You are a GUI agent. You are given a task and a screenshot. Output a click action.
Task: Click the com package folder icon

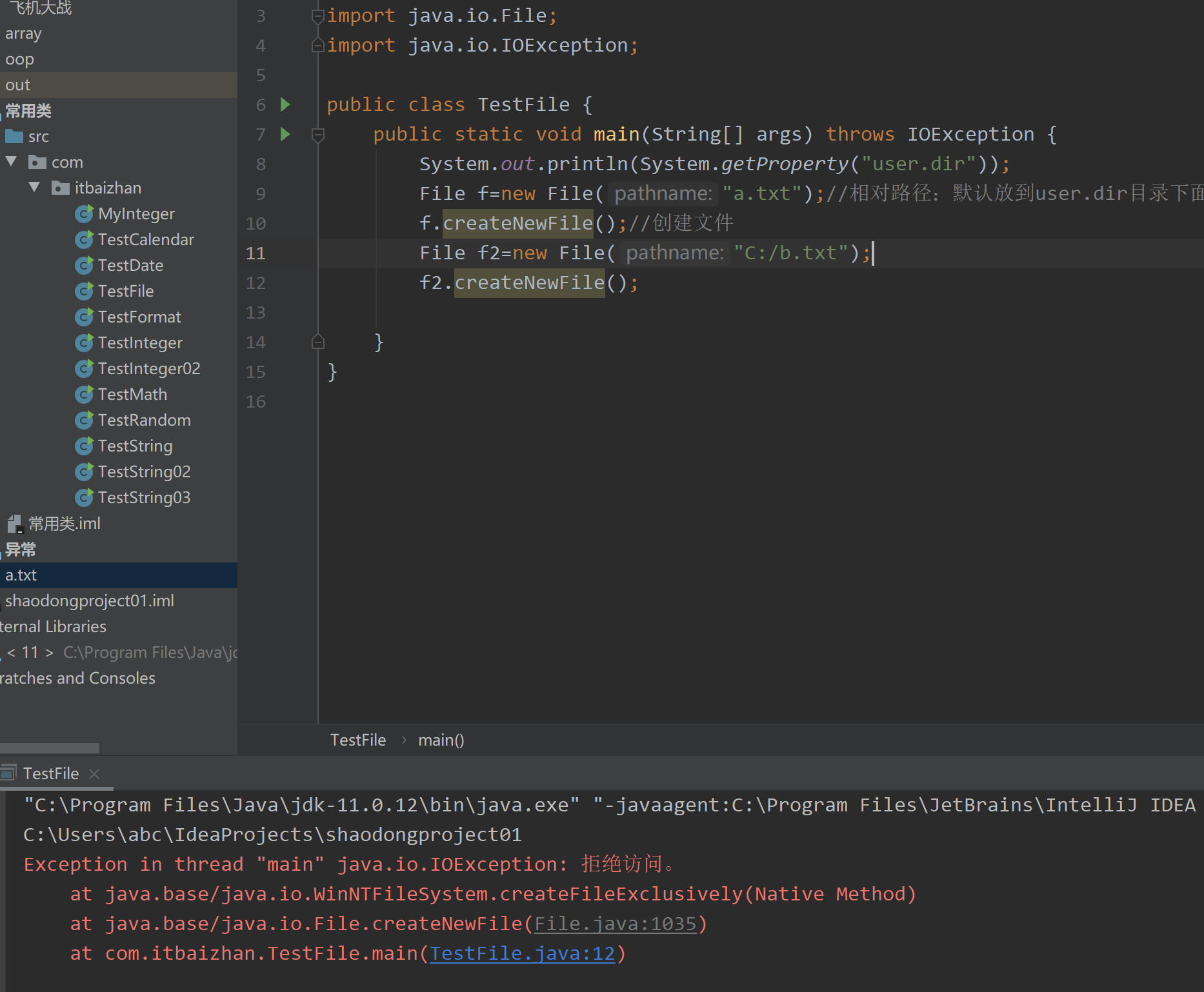click(x=37, y=162)
